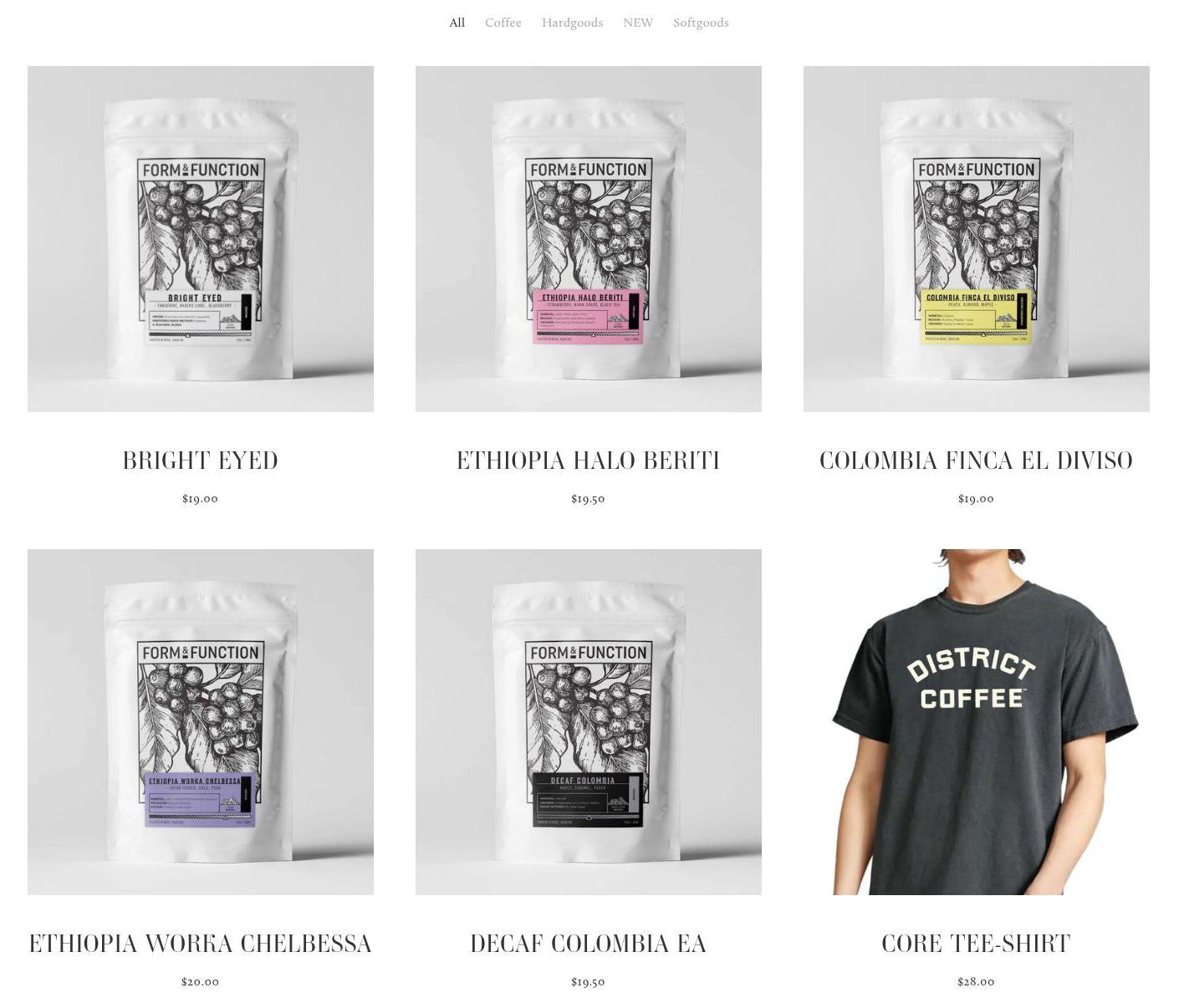Filter products by Coffee
The height and width of the screenshot is (1008, 1179).
[503, 23]
